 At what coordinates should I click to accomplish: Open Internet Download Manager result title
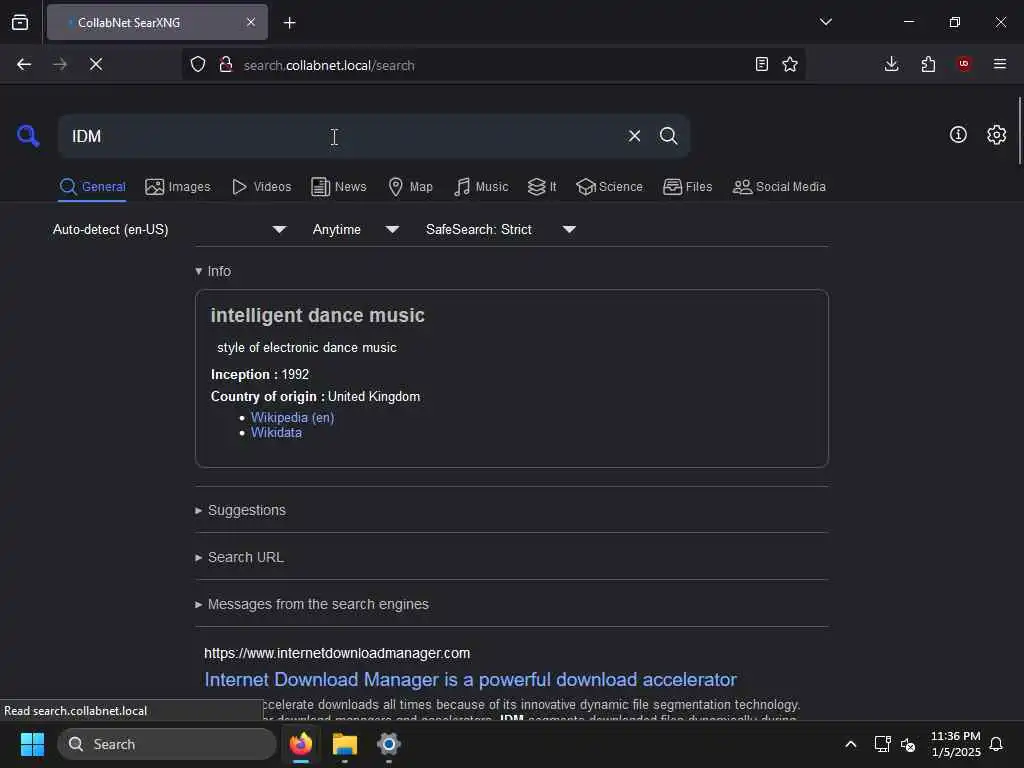pyautogui.click(x=470, y=679)
